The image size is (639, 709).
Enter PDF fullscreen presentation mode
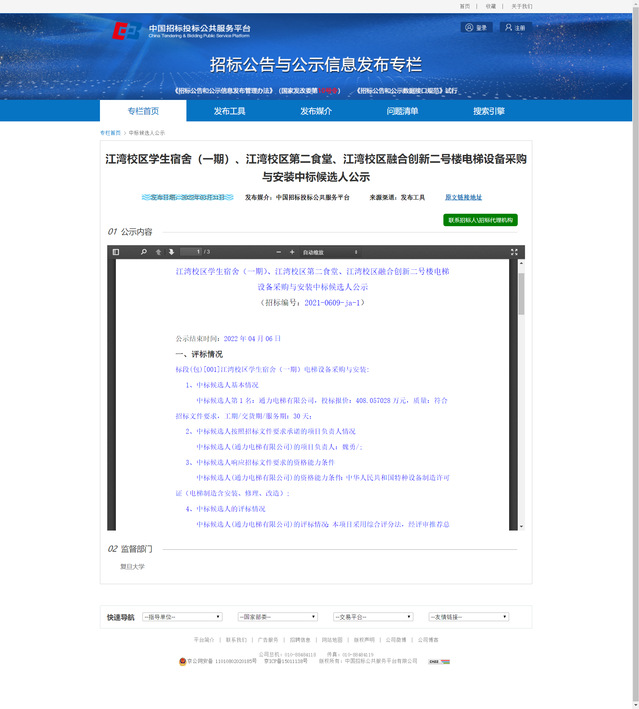click(514, 252)
